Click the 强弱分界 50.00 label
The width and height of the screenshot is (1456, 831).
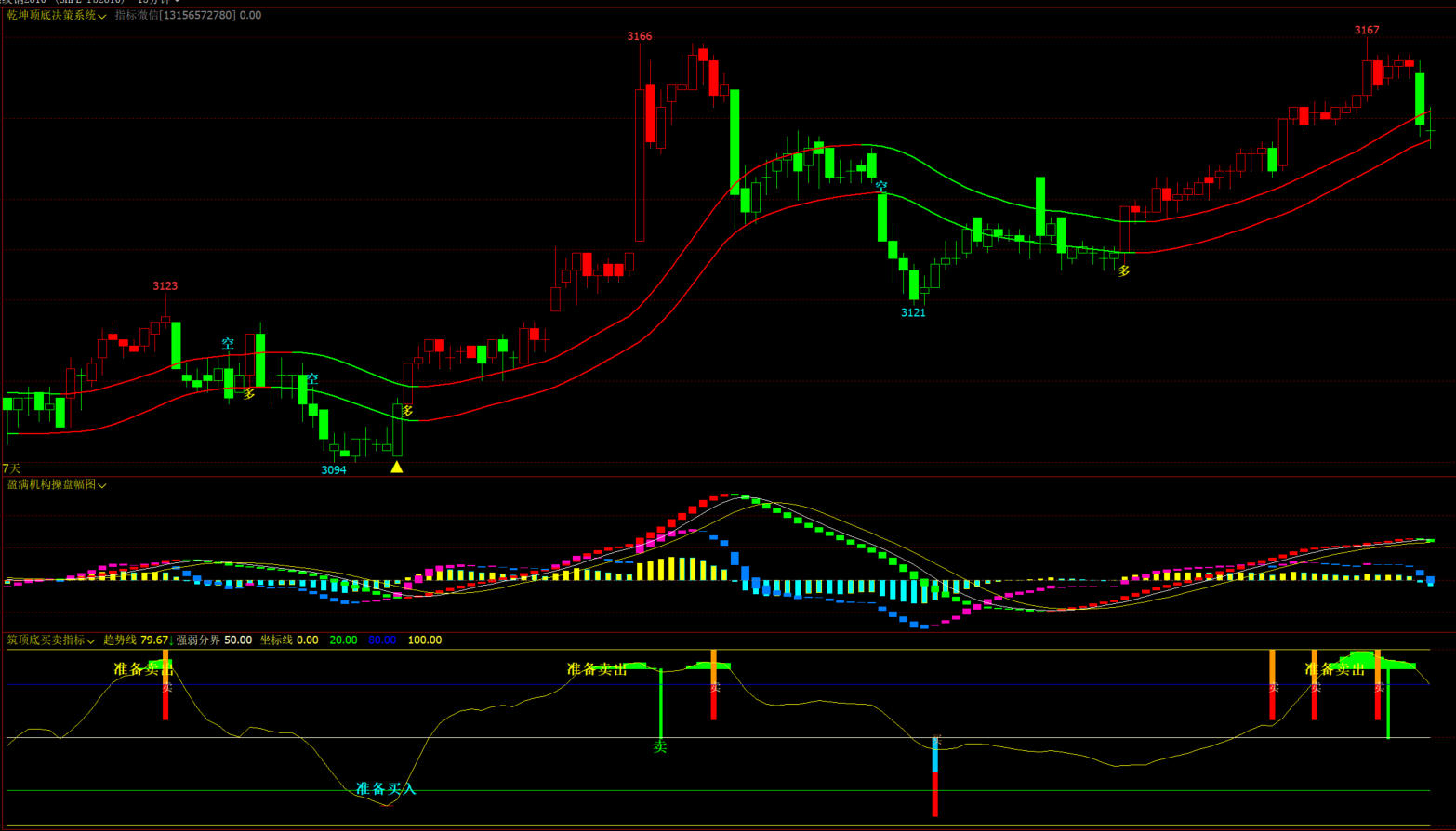(x=214, y=640)
